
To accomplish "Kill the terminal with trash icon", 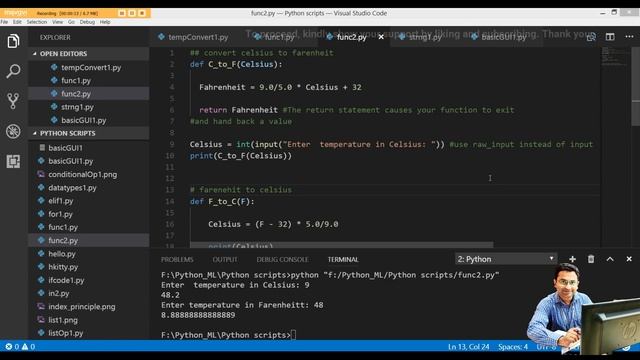I will click(x=591, y=259).
